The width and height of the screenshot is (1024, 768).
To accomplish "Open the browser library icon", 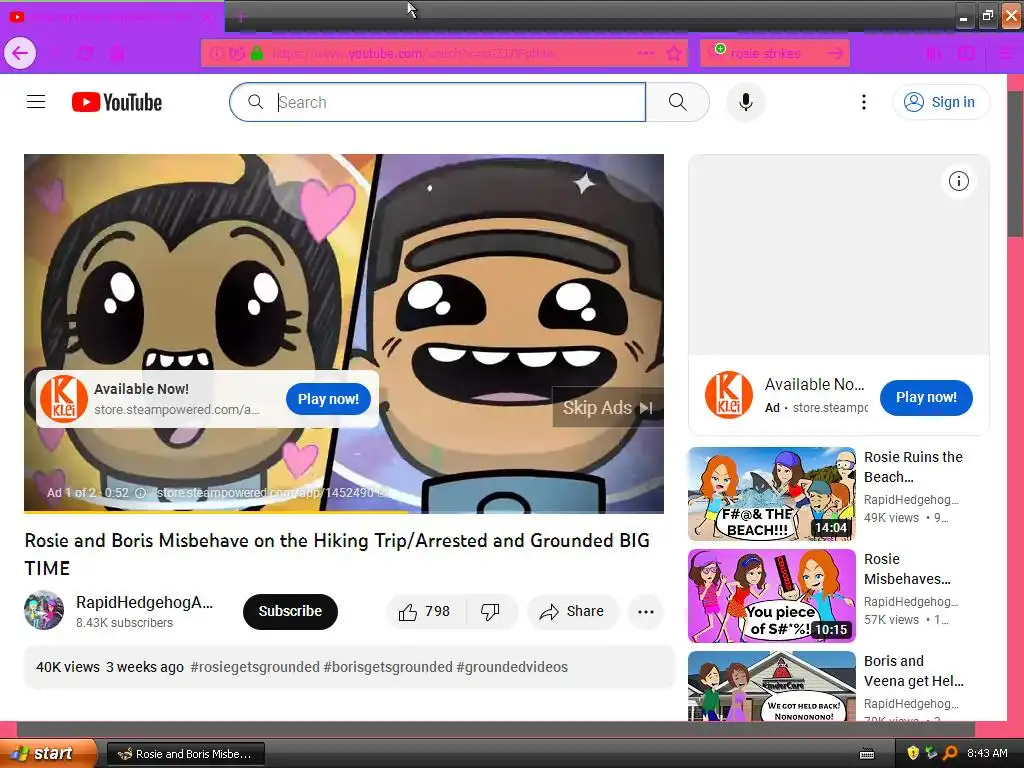I will 934,54.
